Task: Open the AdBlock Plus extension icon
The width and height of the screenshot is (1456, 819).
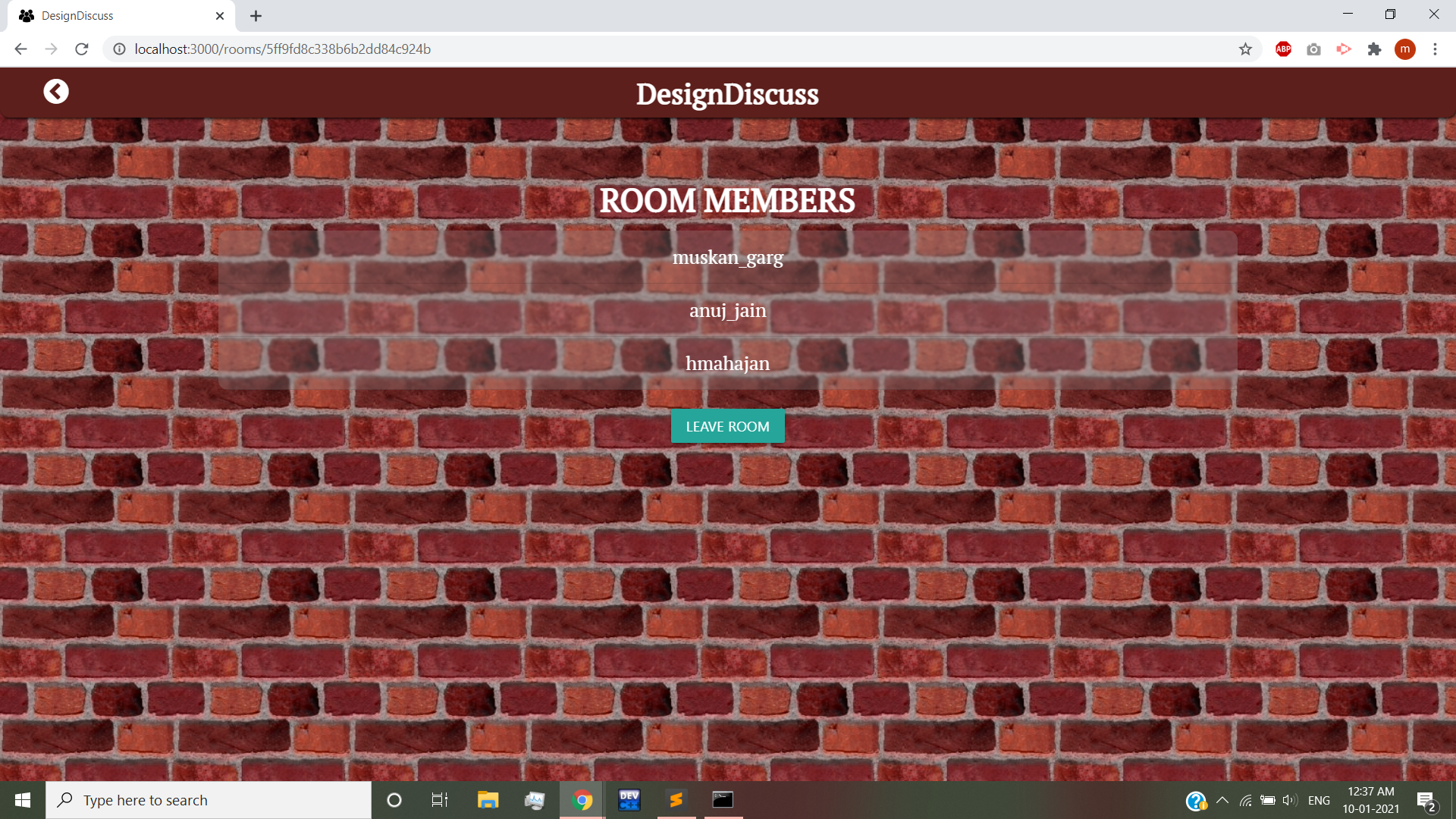Action: pyautogui.click(x=1283, y=49)
